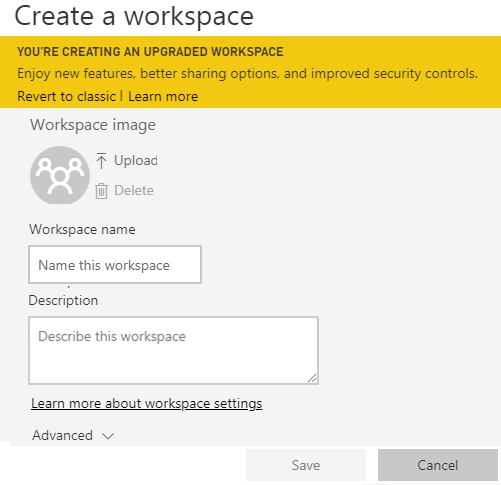Select Revert to classic link
This screenshot has height=485, width=501.
point(66,96)
